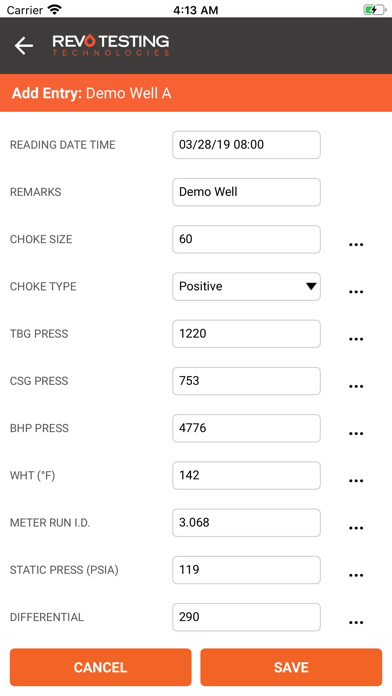
Task: Save the entry
Action: click(x=291, y=667)
